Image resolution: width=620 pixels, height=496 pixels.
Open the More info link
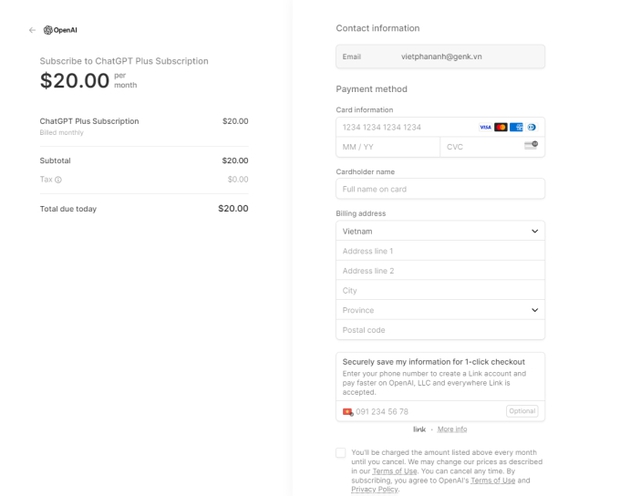pos(452,429)
